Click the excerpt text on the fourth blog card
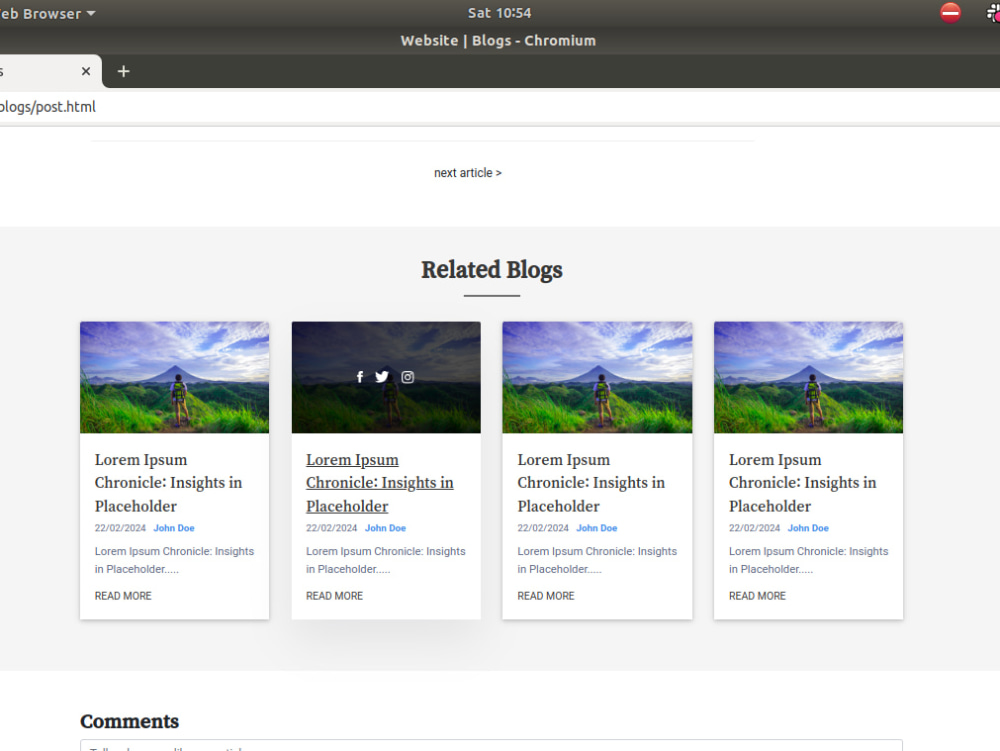This screenshot has width=1000, height=751. click(x=808, y=560)
